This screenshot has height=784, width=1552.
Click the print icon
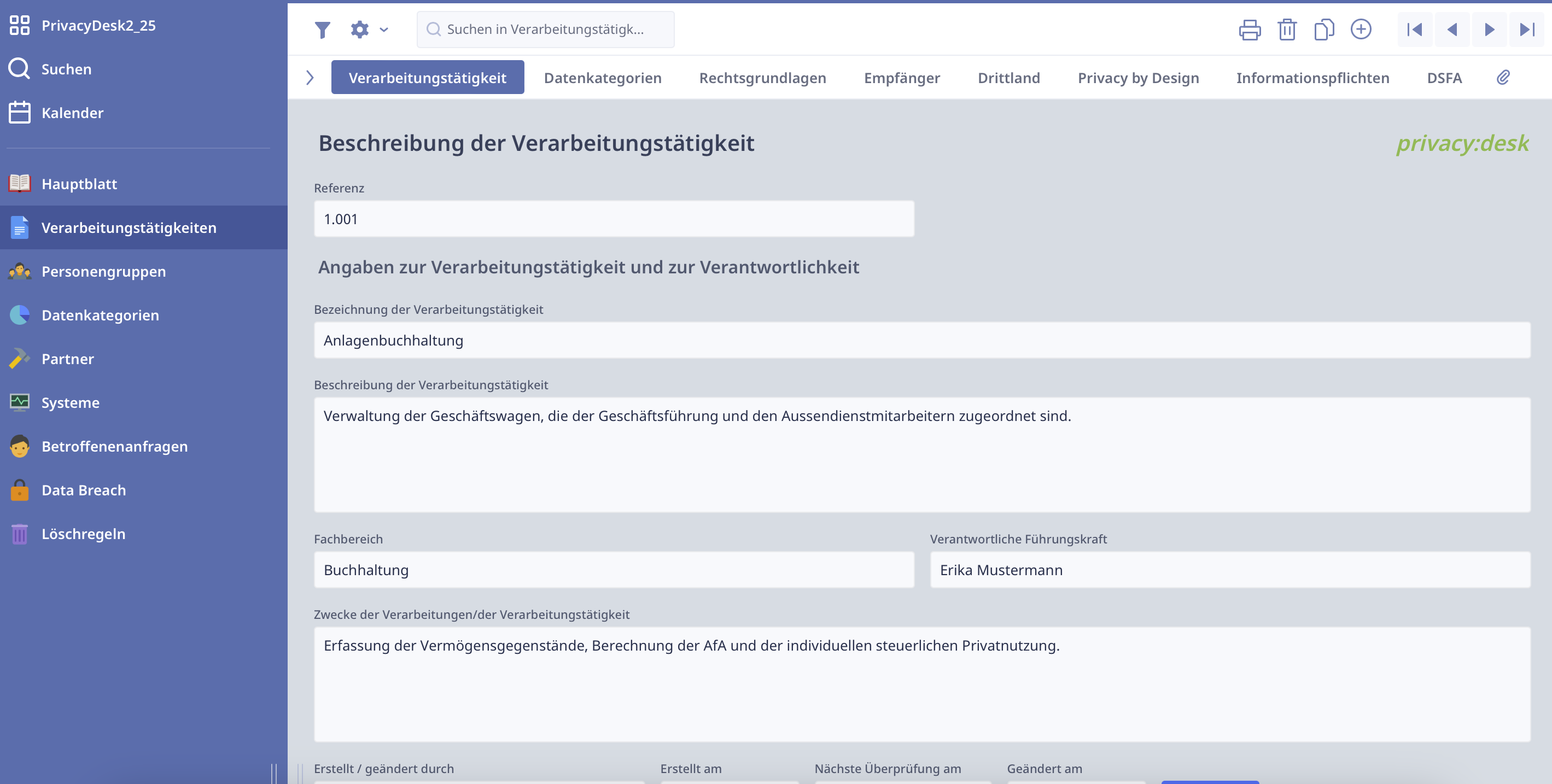(1250, 30)
